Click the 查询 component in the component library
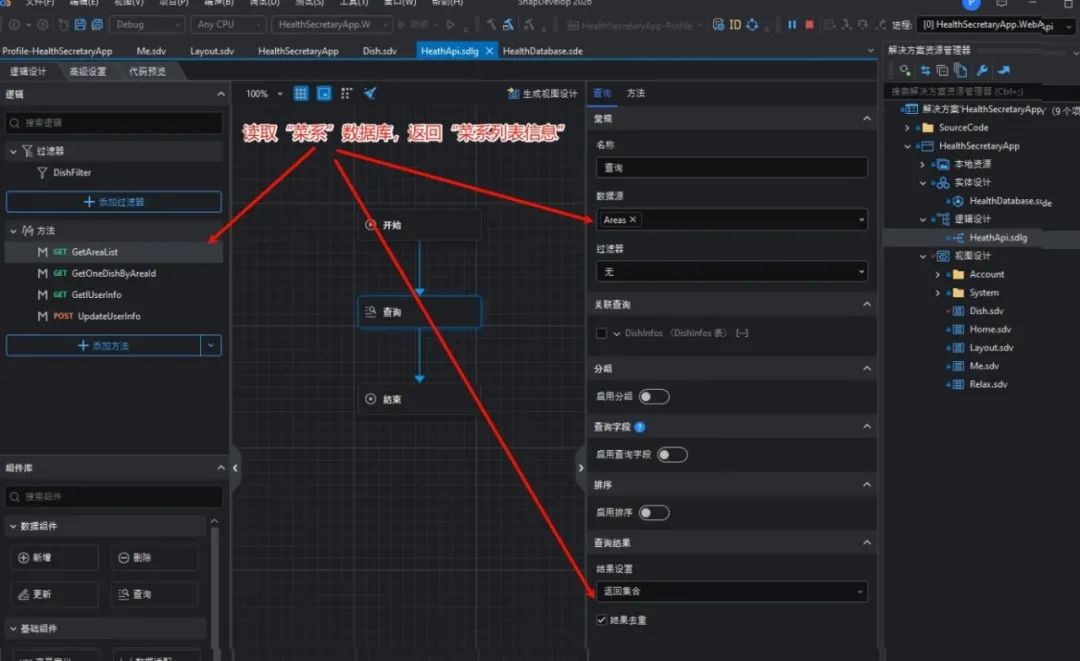The width and height of the screenshot is (1080, 661). pyautogui.click(x=154, y=594)
